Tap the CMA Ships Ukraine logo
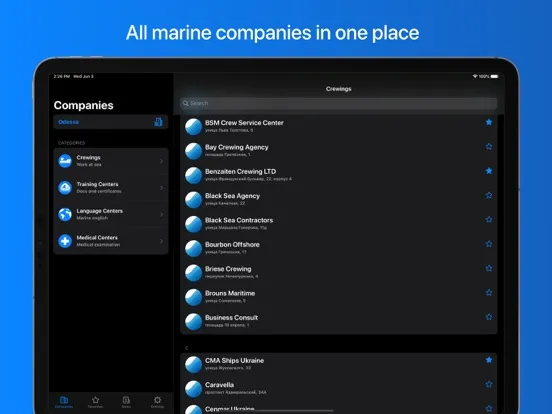Viewport: 552px width, 414px height. (x=193, y=364)
